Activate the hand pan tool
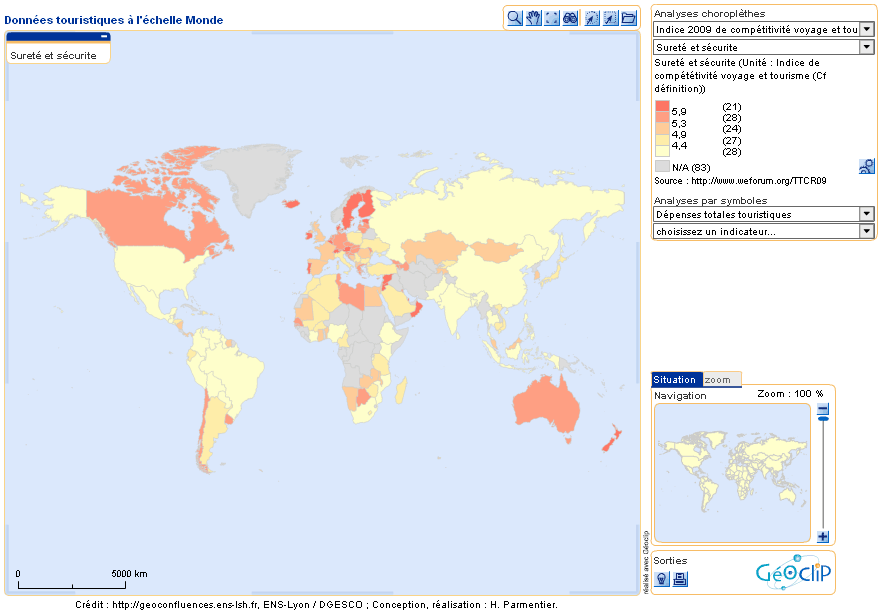This screenshot has width=881, height=613. [x=533, y=17]
